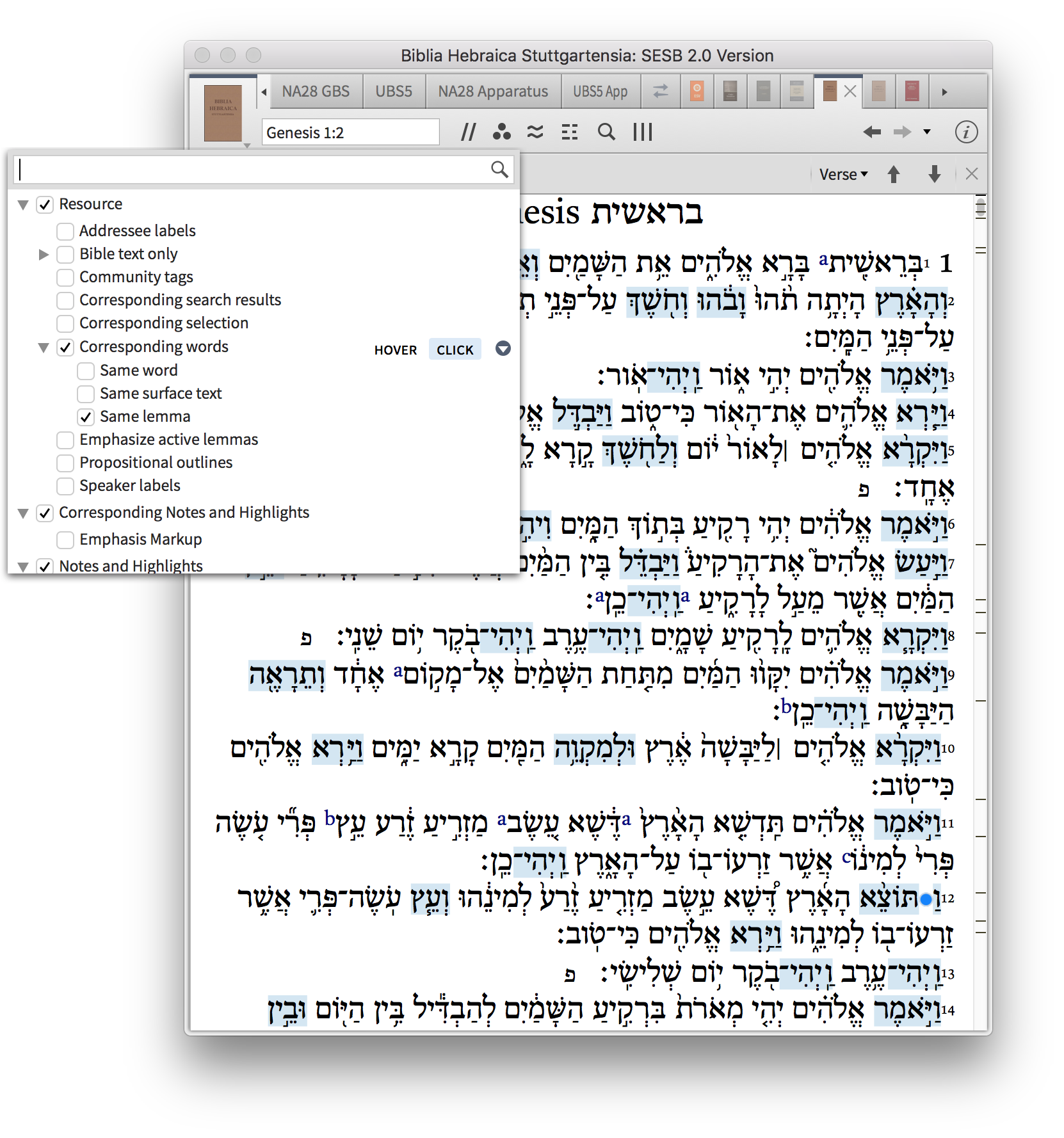Open the interlinear dashed-rows icon

point(569,132)
